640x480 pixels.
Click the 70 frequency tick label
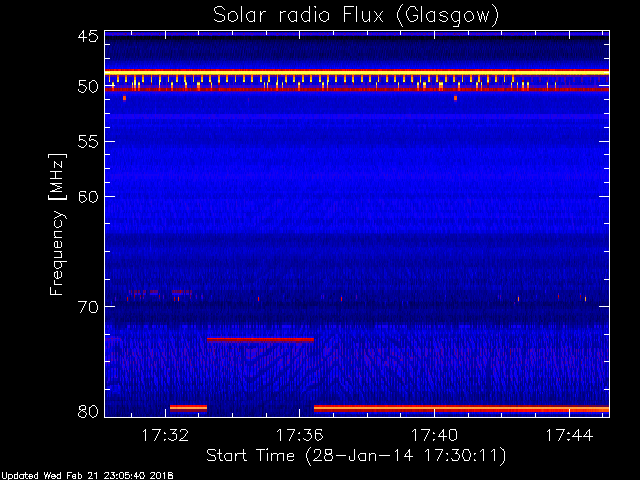88,307
